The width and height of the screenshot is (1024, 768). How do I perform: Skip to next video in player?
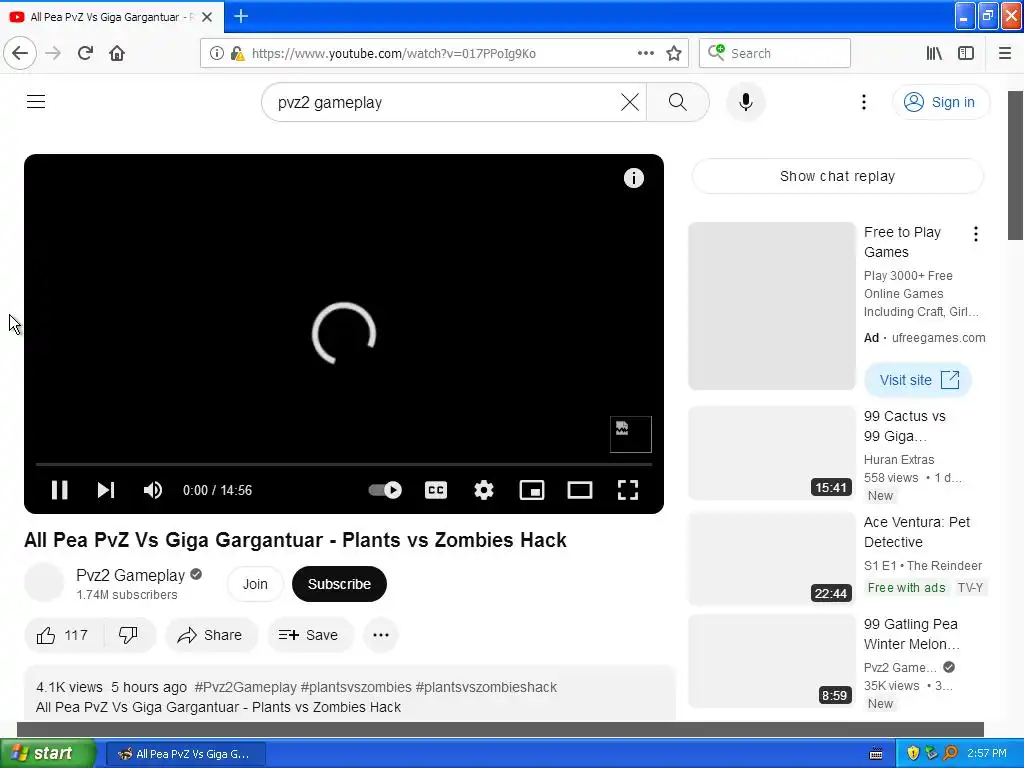click(x=106, y=490)
